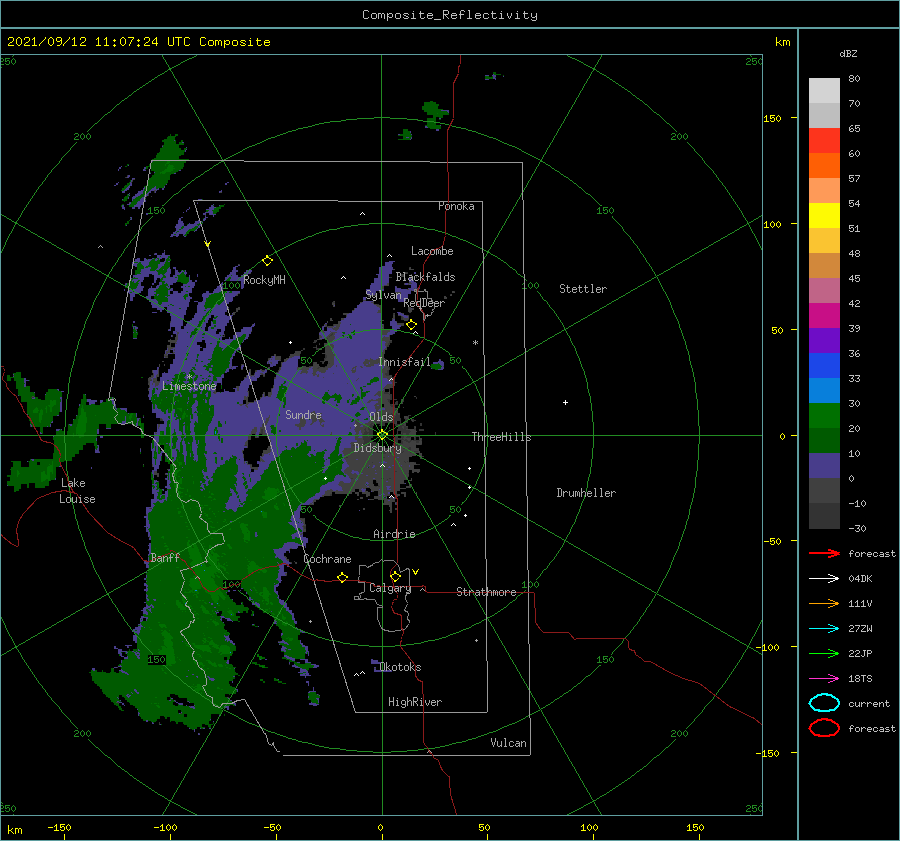Click the Banff label on map
The width and height of the screenshot is (900, 841).
(165, 558)
